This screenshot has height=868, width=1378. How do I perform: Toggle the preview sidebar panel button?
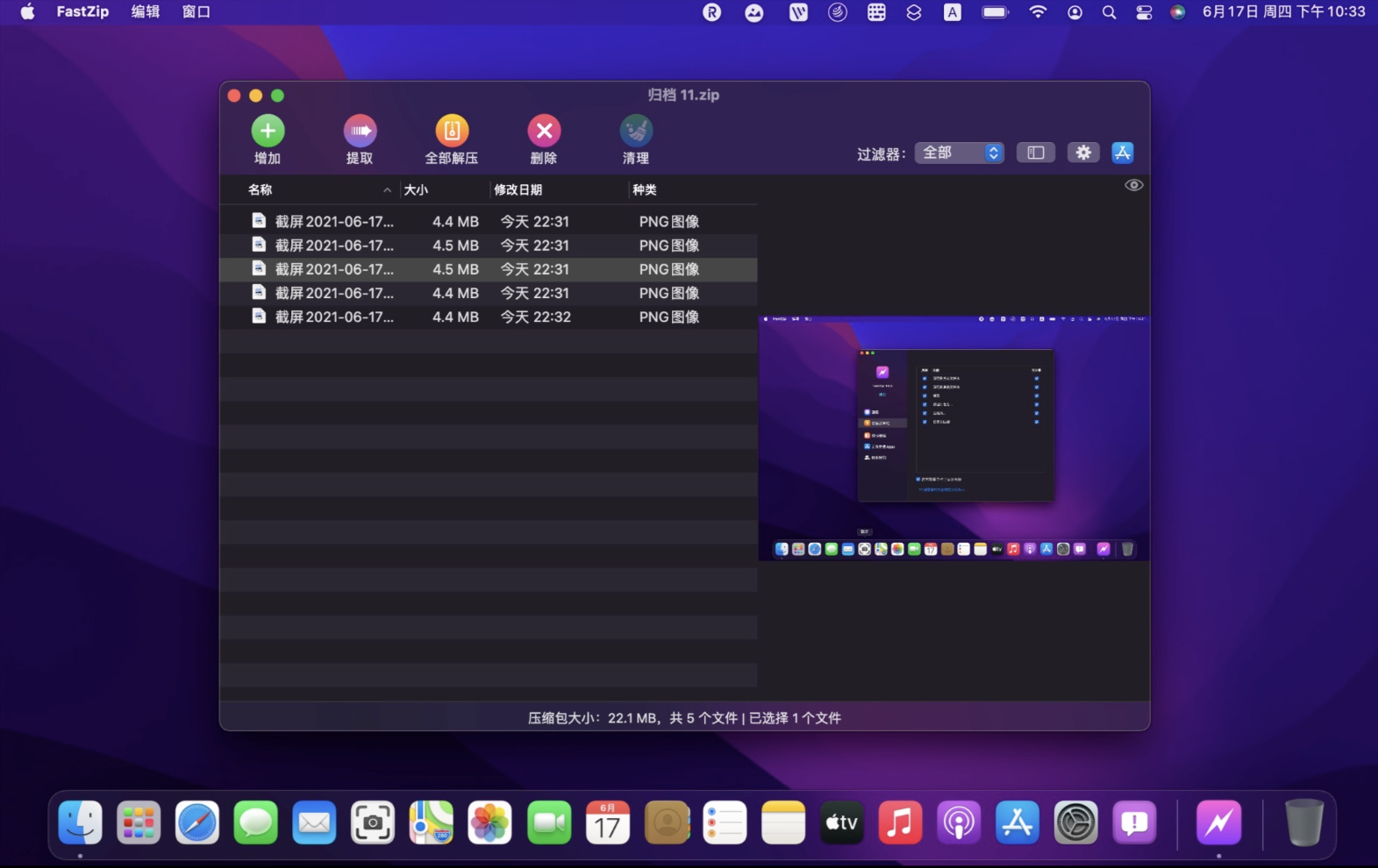1036,153
